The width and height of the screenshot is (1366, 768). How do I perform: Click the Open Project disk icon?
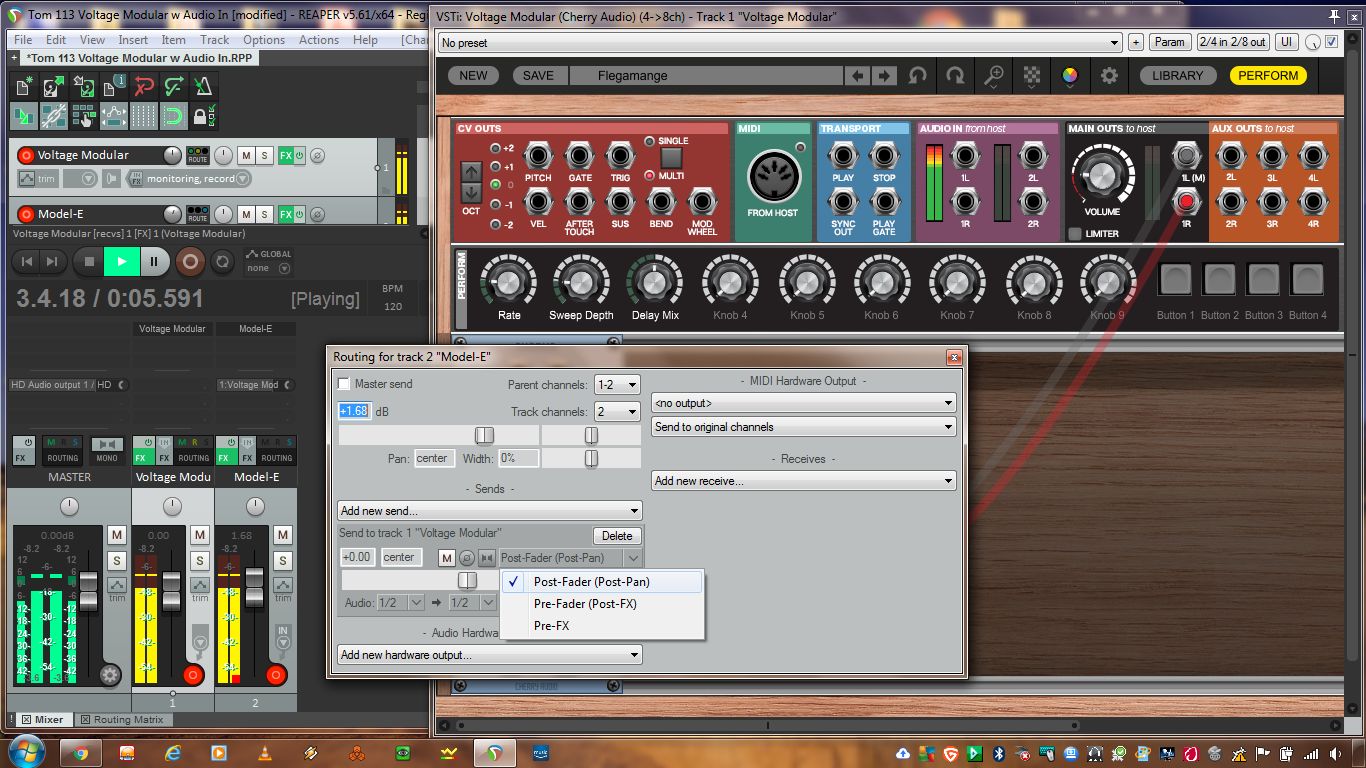[x=53, y=87]
